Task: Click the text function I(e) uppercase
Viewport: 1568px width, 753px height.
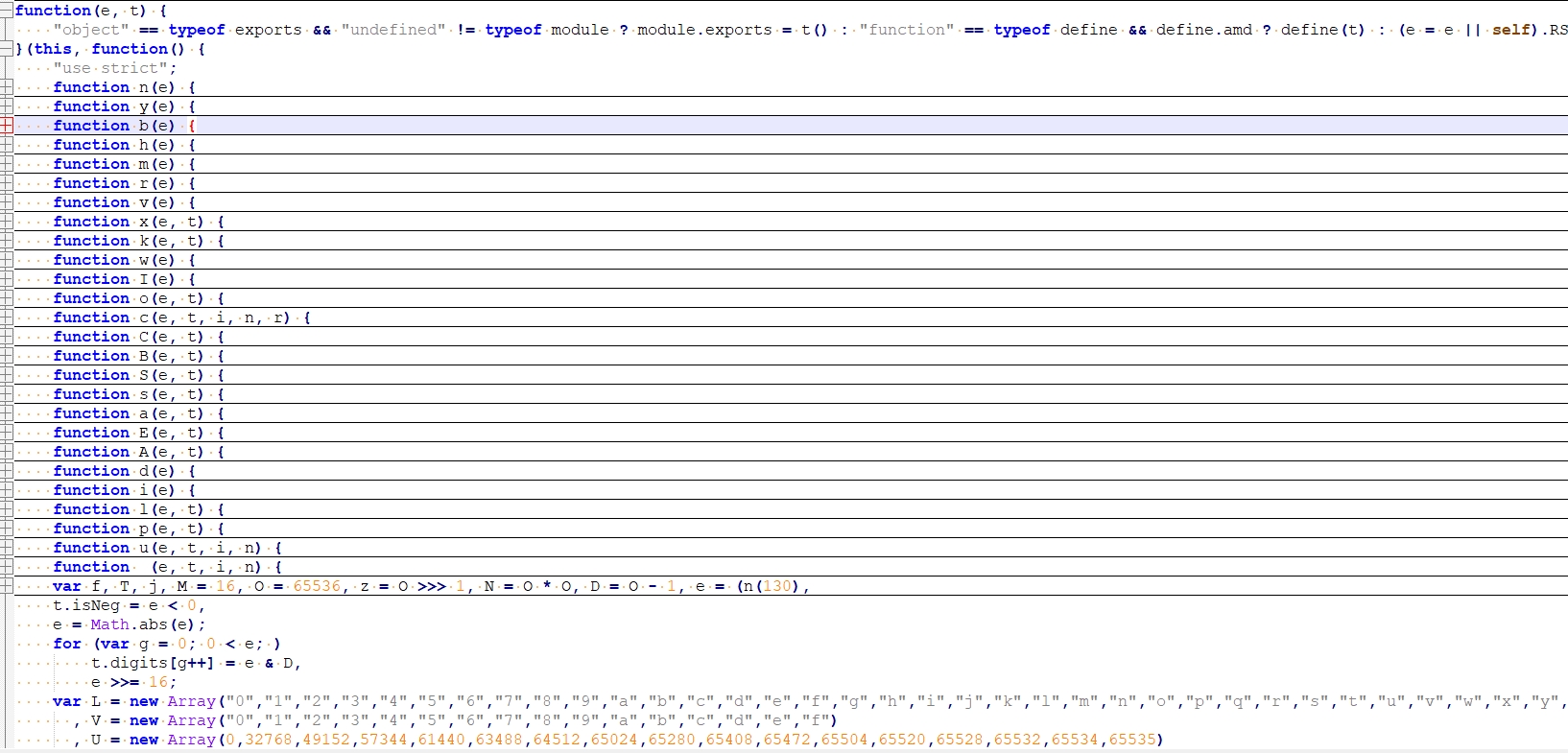Action: tap(115, 279)
